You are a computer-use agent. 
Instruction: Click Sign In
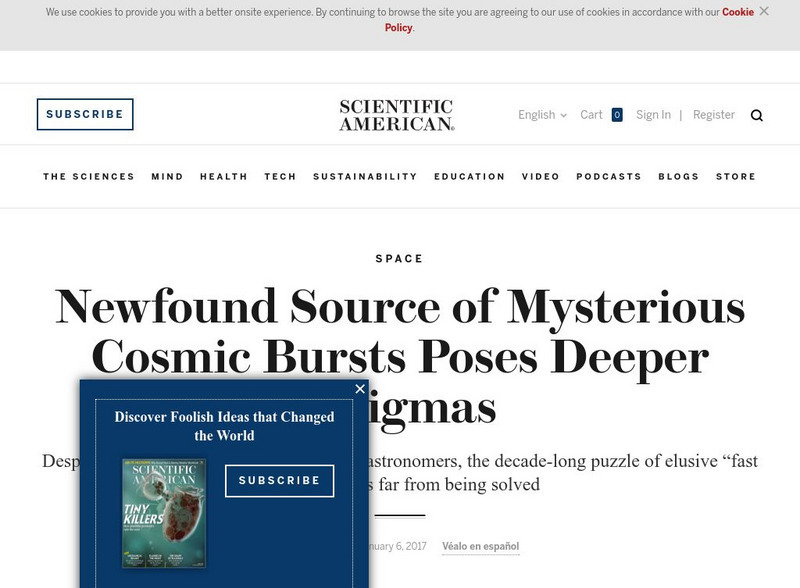point(653,115)
